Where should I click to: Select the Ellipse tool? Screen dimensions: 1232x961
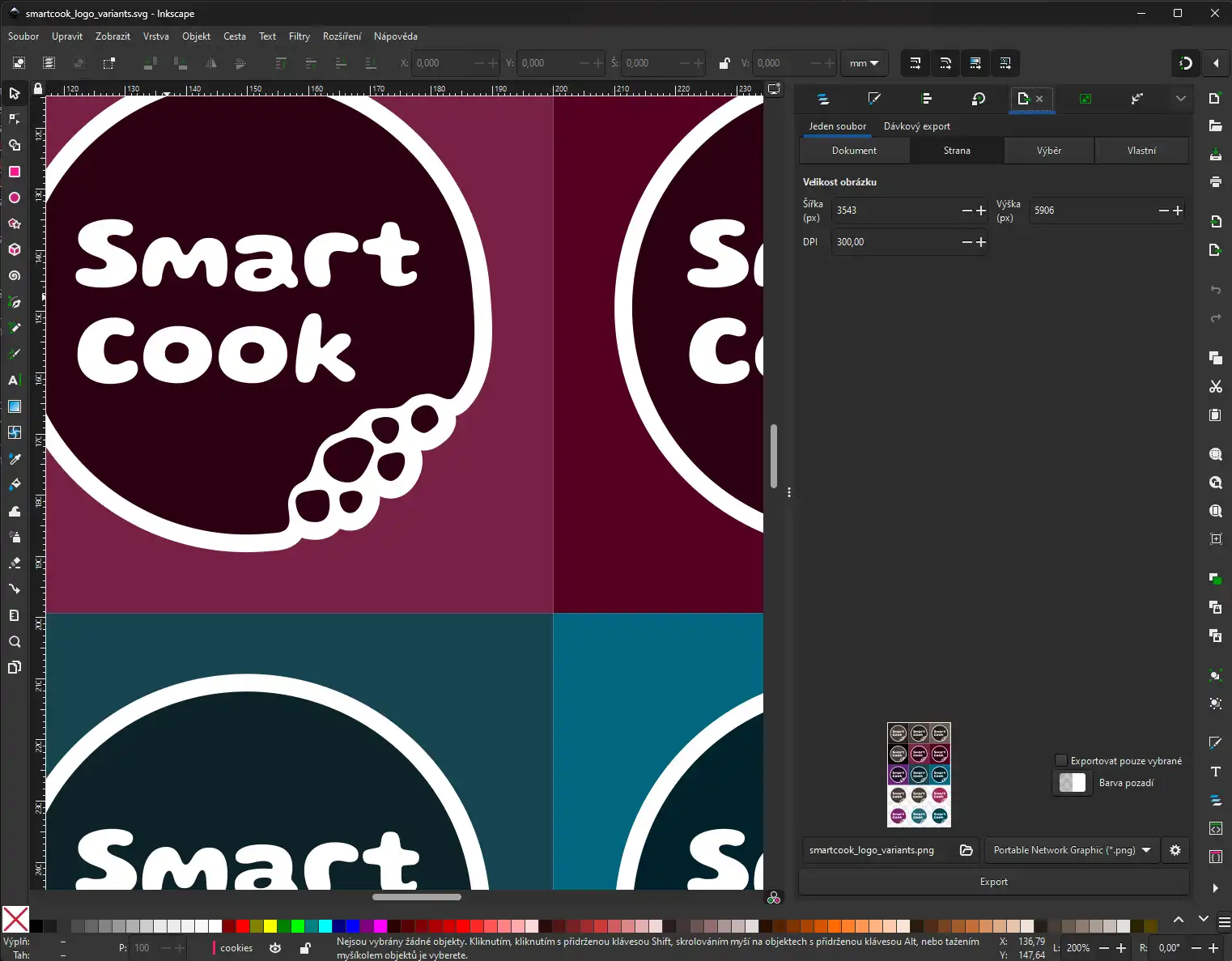pyautogui.click(x=15, y=198)
